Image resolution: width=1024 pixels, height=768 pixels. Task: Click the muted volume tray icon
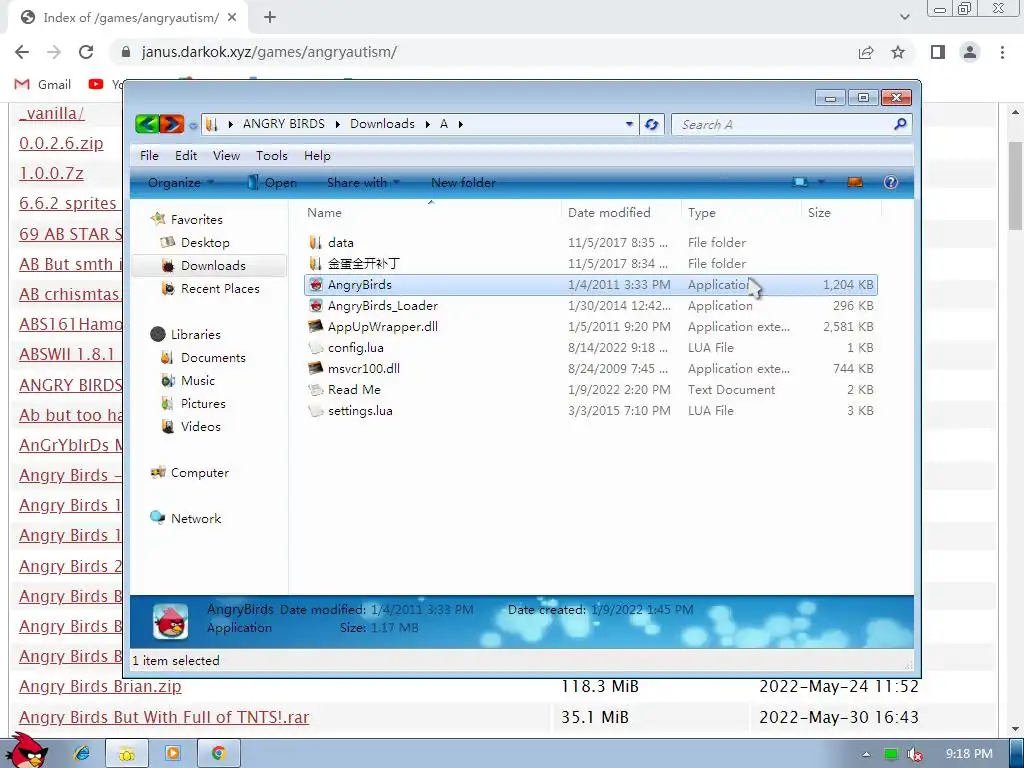point(915,754)
